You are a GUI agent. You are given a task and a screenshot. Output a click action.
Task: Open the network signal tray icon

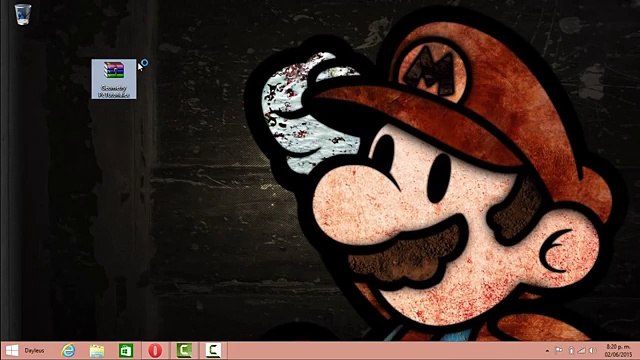point(582,351)
